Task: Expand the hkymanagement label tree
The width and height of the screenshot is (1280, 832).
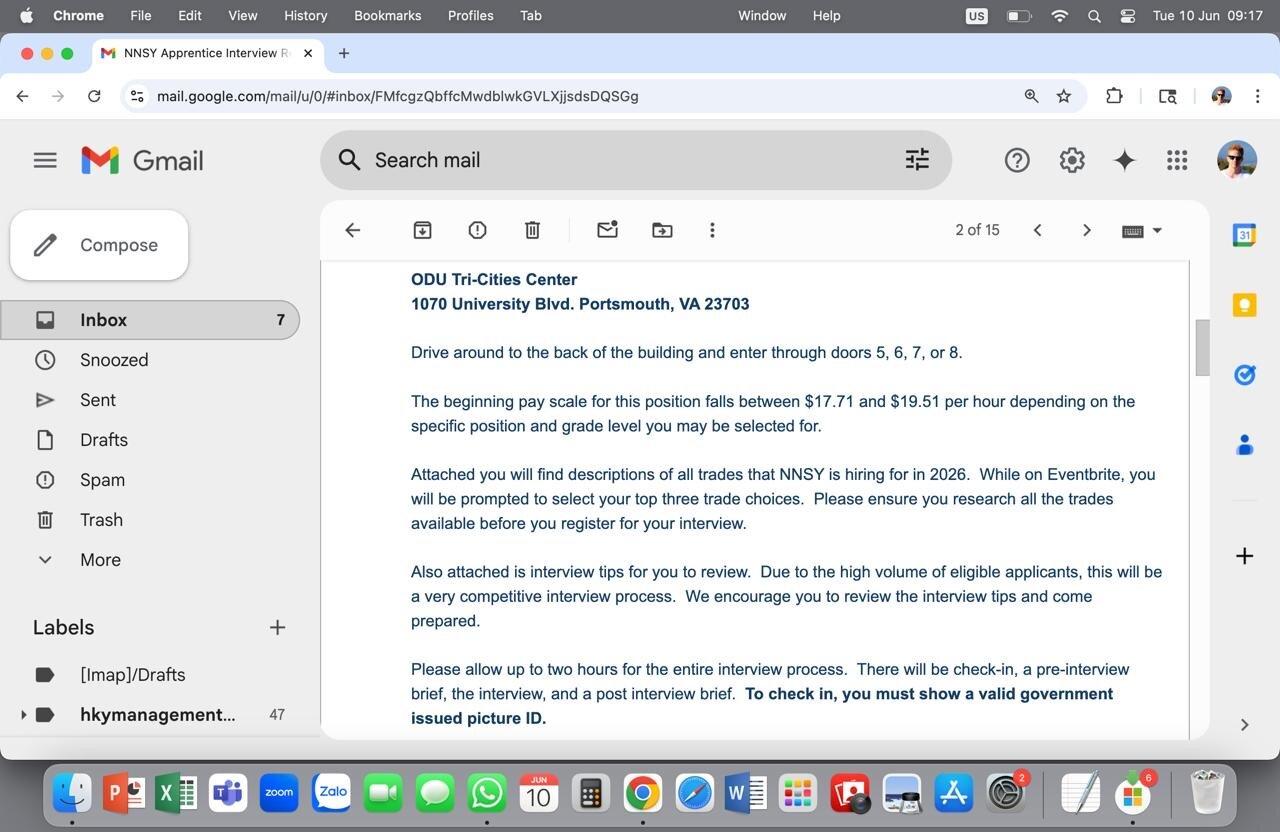Action: [x=23, y=715]
